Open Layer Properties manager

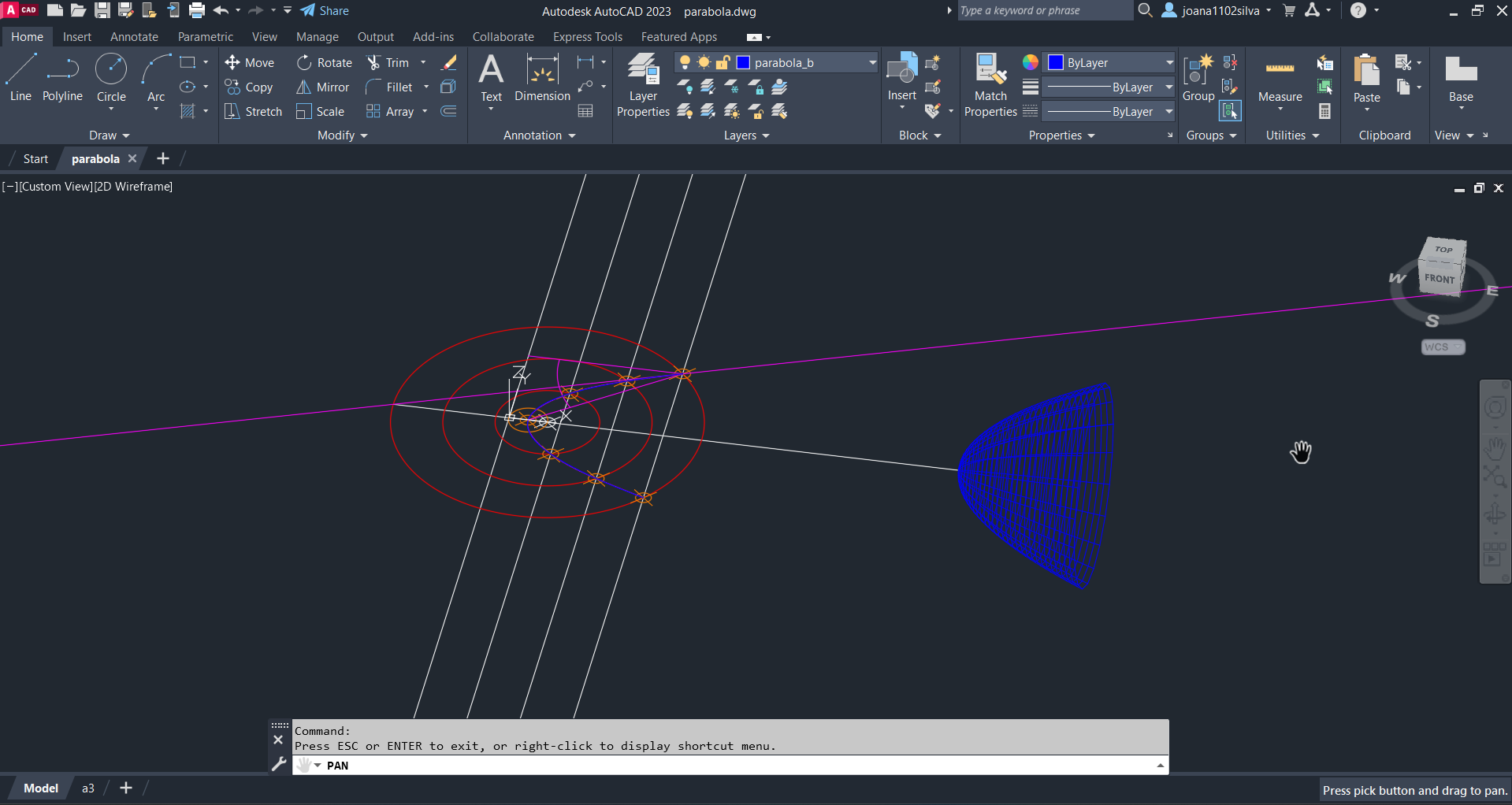coord(643,85)
